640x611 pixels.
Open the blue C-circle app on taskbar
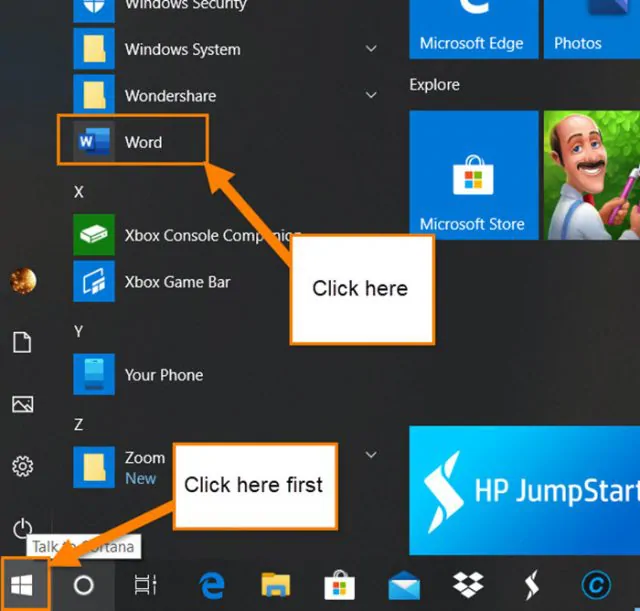pyautogui.click(x=596, y=585)
